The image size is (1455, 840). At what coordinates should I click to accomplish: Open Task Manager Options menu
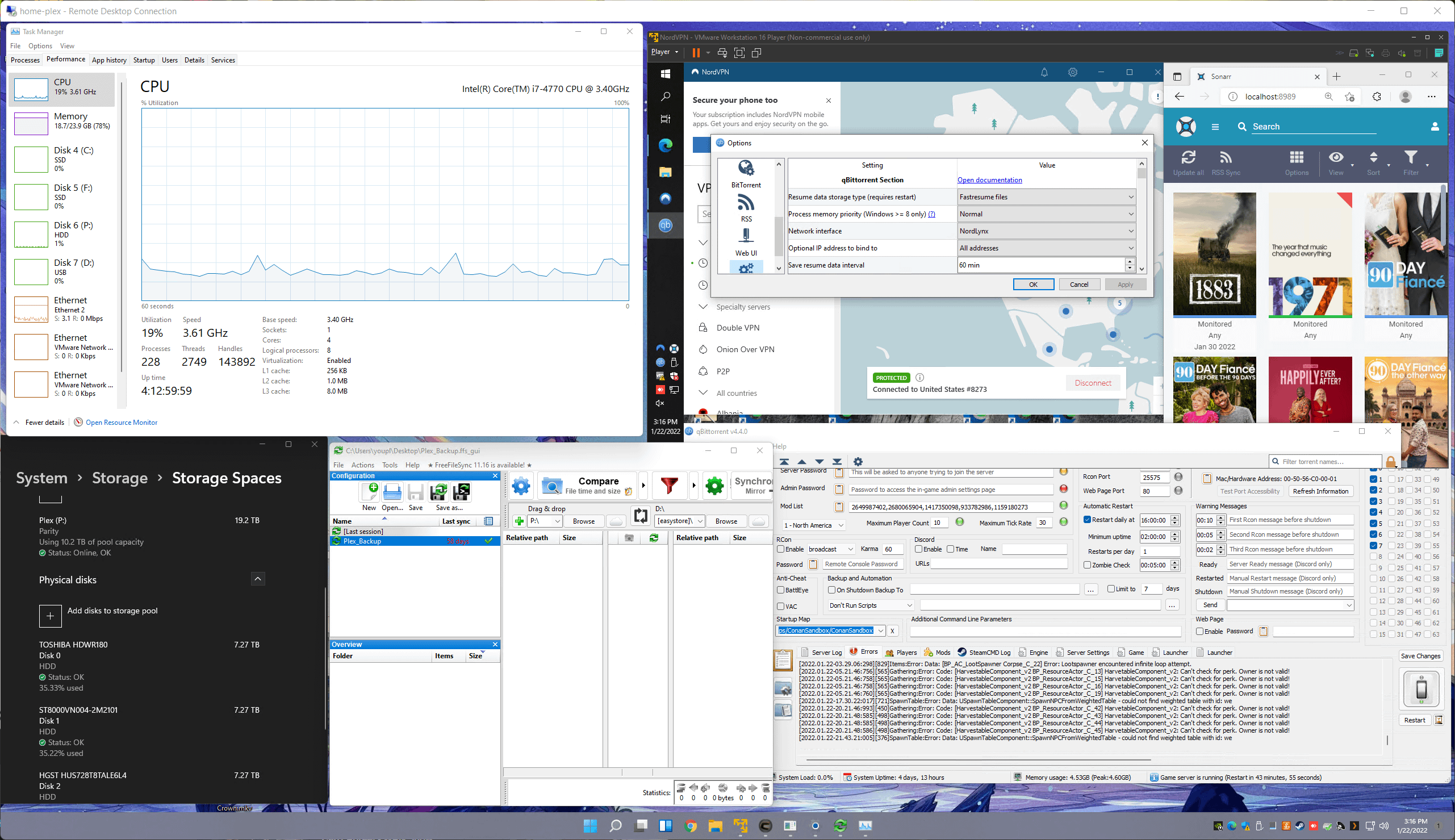coord(40,46)
